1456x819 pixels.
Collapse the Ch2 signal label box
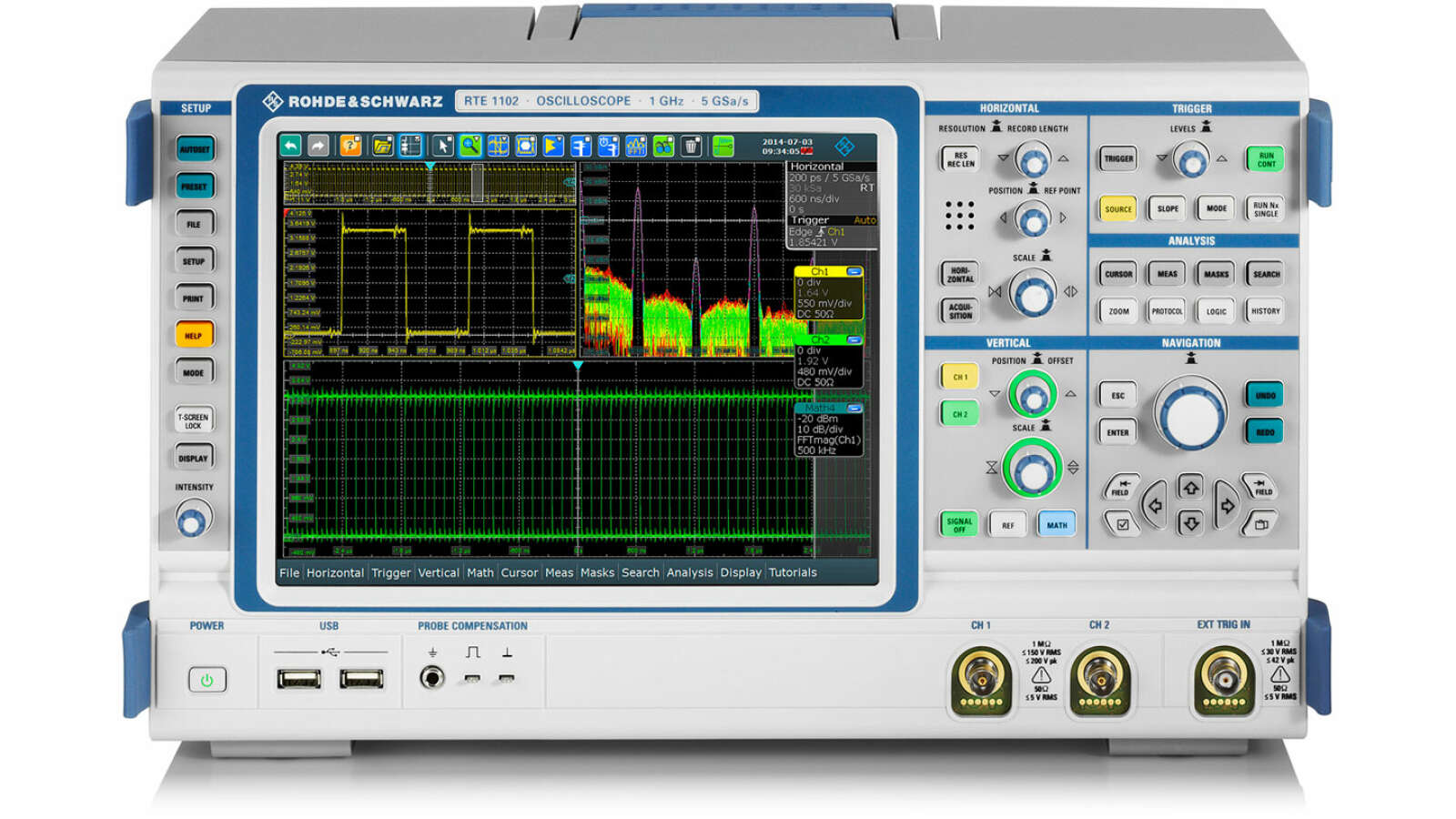[854, 339]
